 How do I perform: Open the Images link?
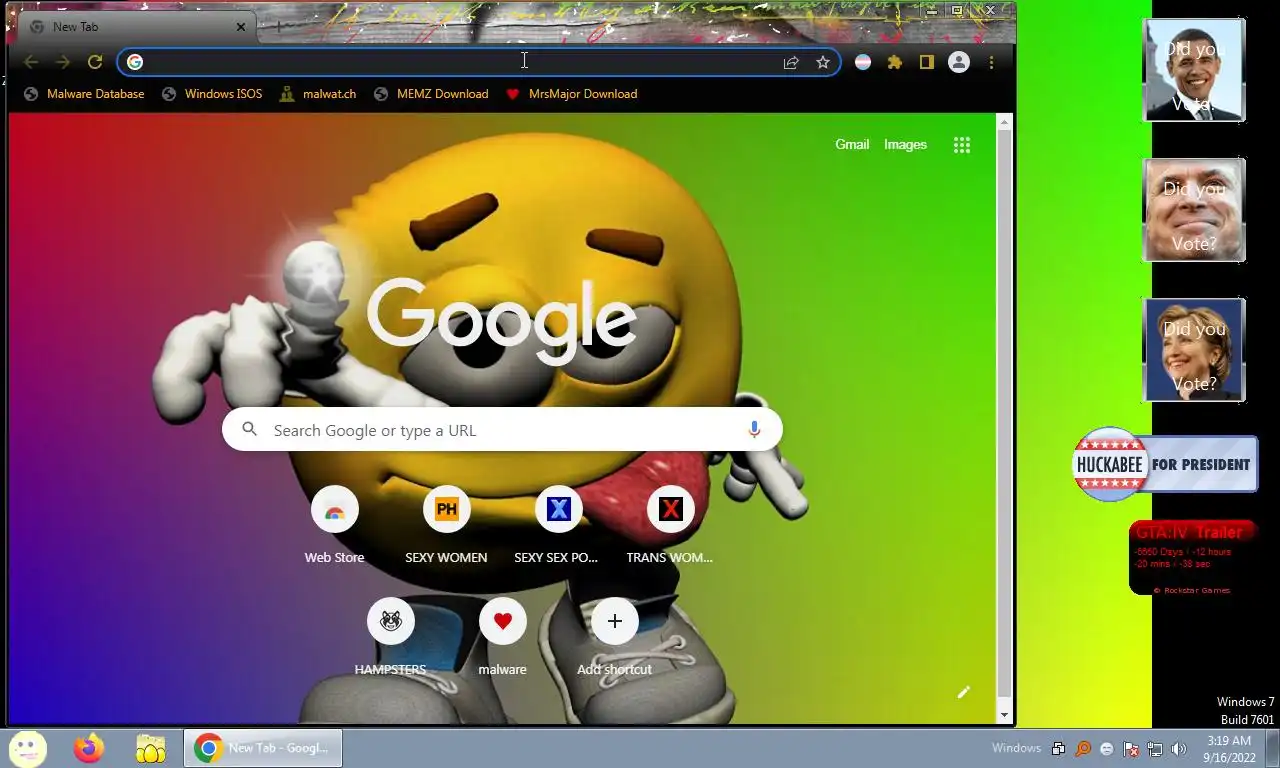(905, 145)
